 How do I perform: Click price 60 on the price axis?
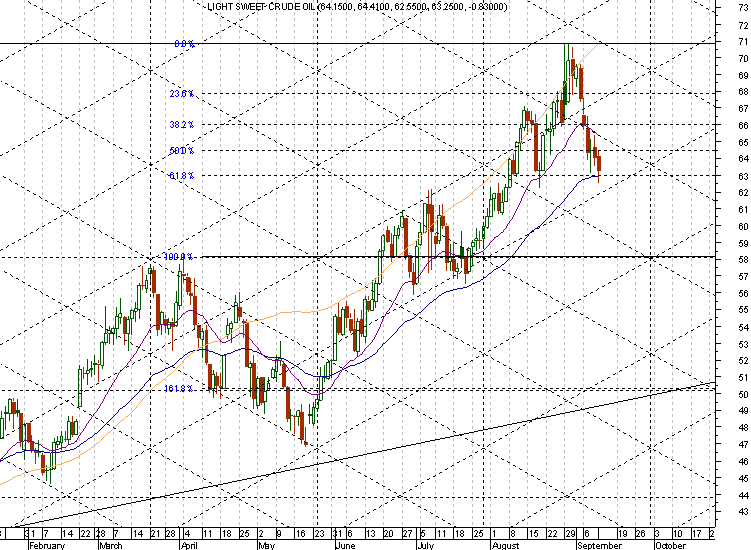pyautogui.click(x=743, y=227)
